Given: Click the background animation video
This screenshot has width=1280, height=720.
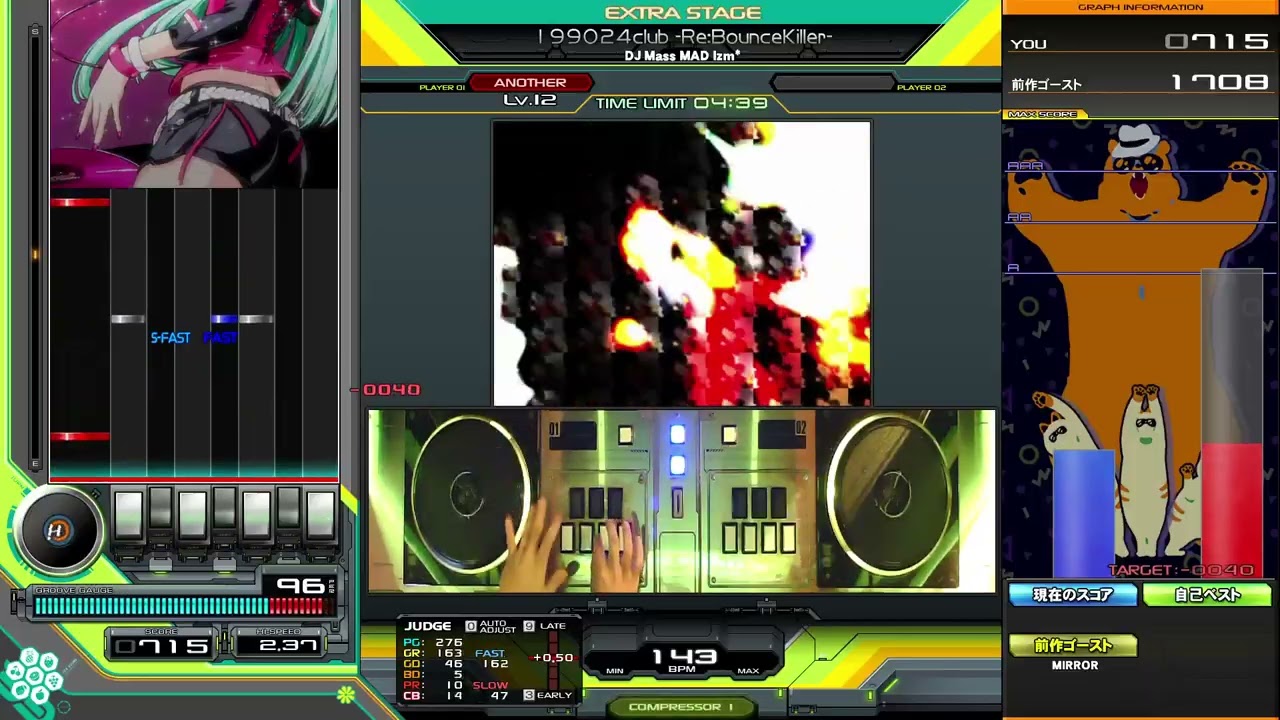Looking at the screenshot, I should [681, 264].
